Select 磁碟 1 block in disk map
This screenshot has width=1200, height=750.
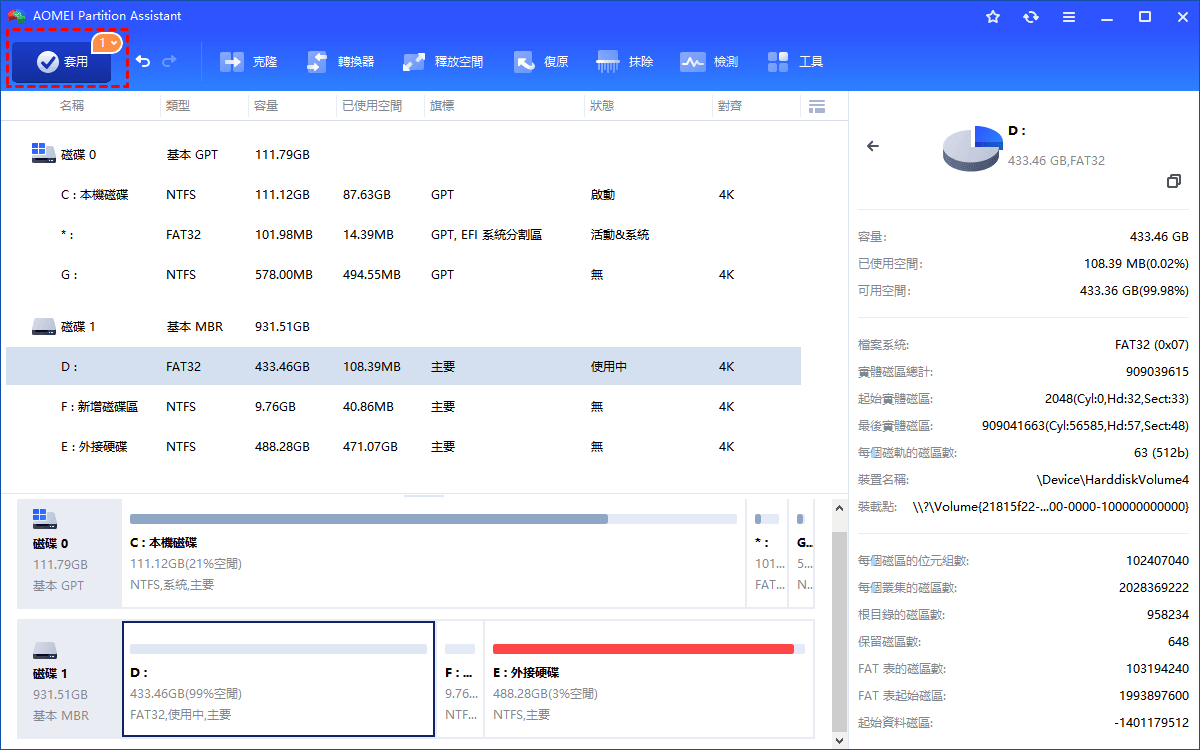[69, 679]
